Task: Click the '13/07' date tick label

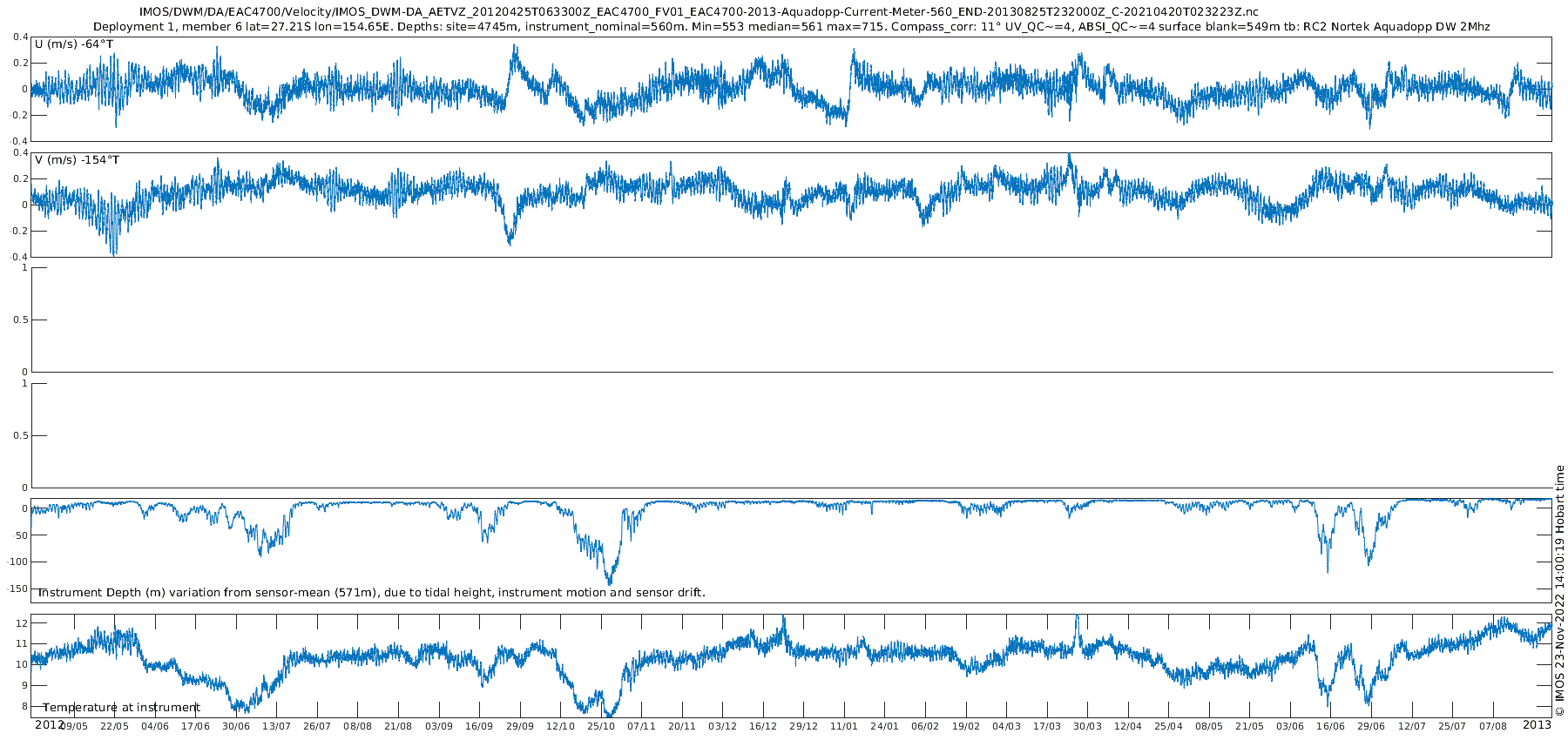Action: (276, 726)
